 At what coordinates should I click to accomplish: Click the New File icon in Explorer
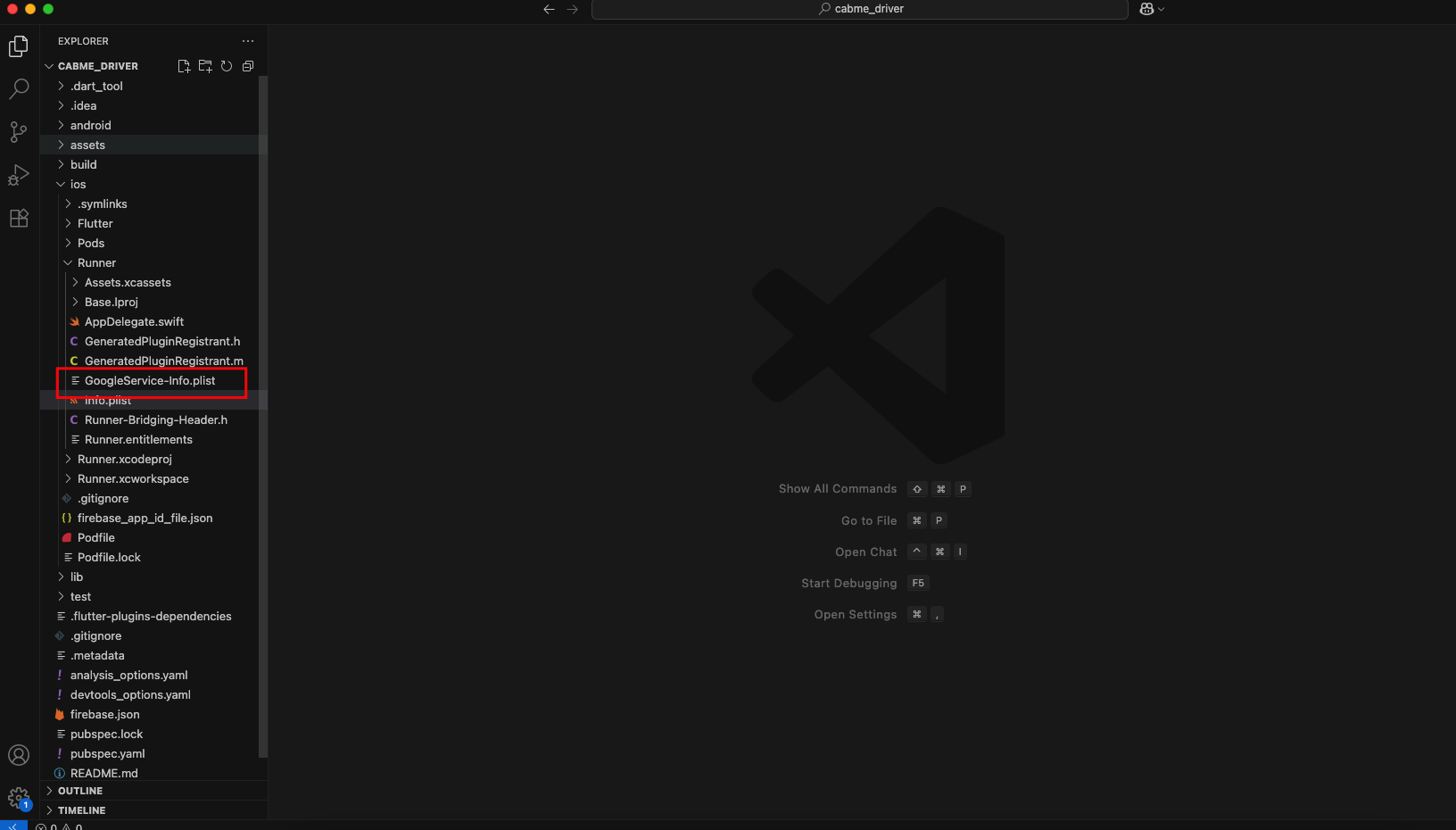point(184,66)
